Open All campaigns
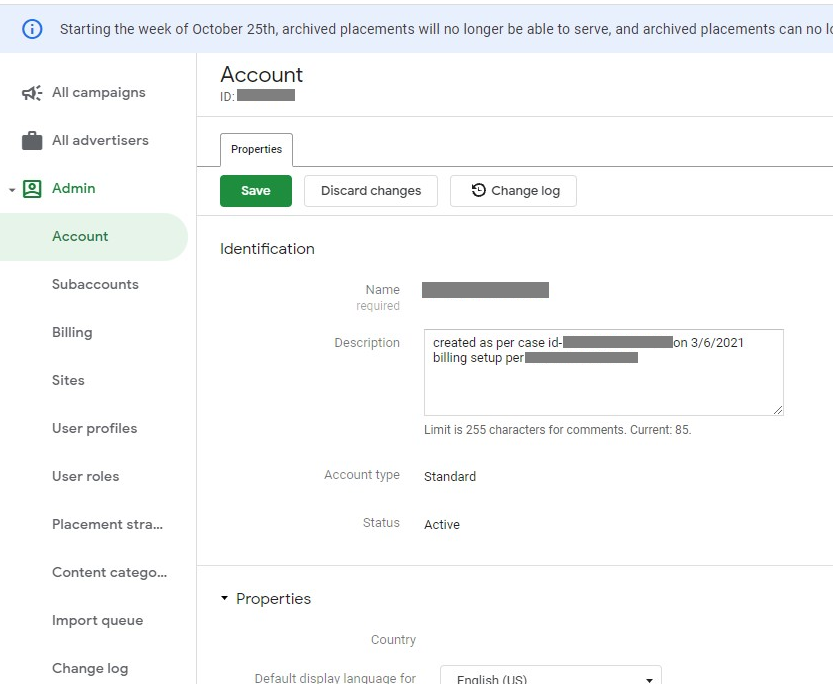The width and height of the screenshot is (833, 684). pos(99,92)
